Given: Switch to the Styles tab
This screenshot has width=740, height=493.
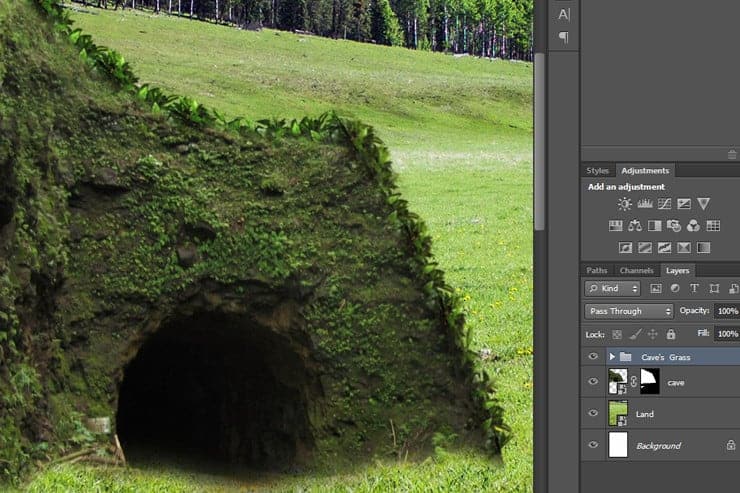Looking at the screenshot, I should 597,170.
